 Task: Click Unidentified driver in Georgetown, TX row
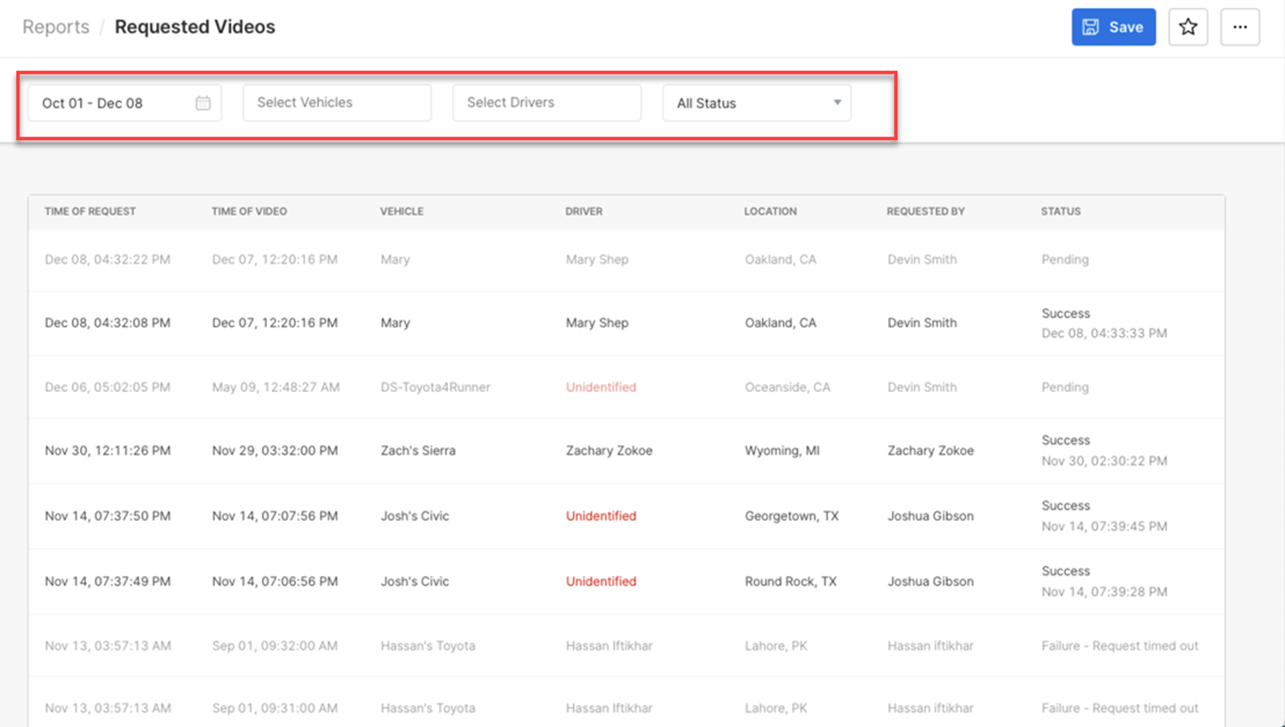(600, 516)
